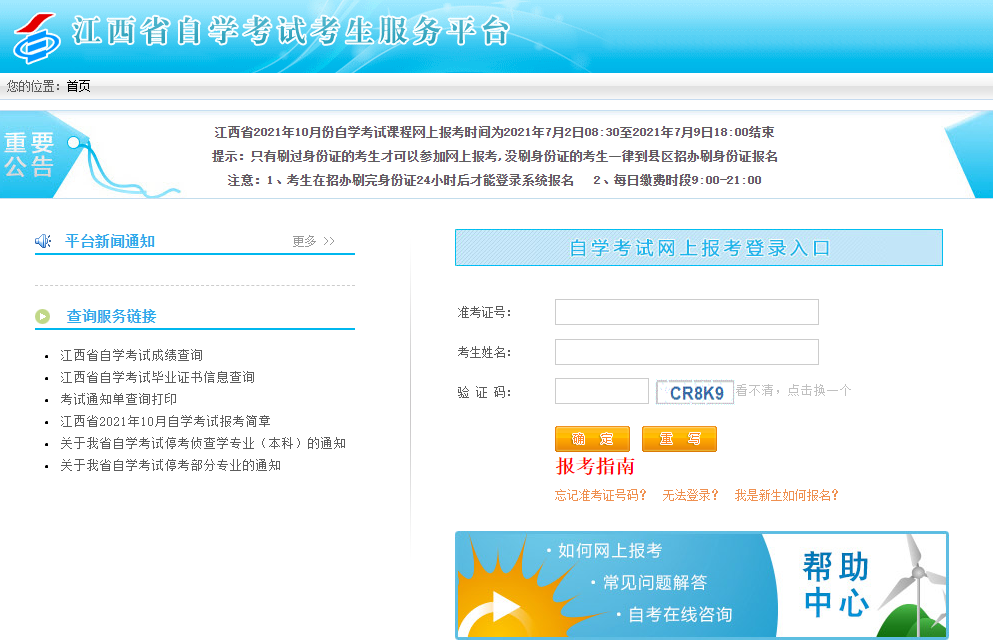The height and width of the screenshot is (643, 993).
Task: Open 如何网上报考 in help banner
Action: [x=609, y=551]
